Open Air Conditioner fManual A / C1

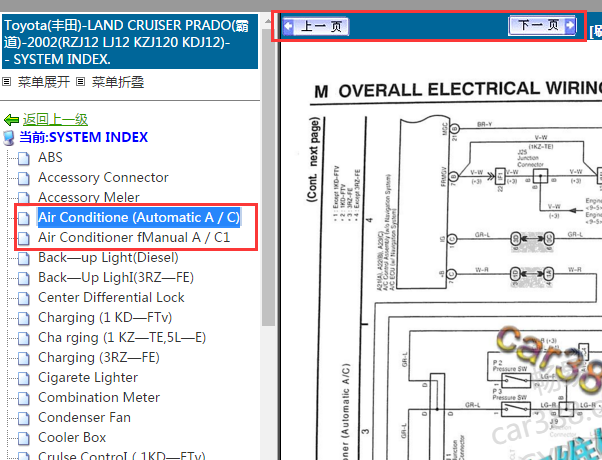134,237
